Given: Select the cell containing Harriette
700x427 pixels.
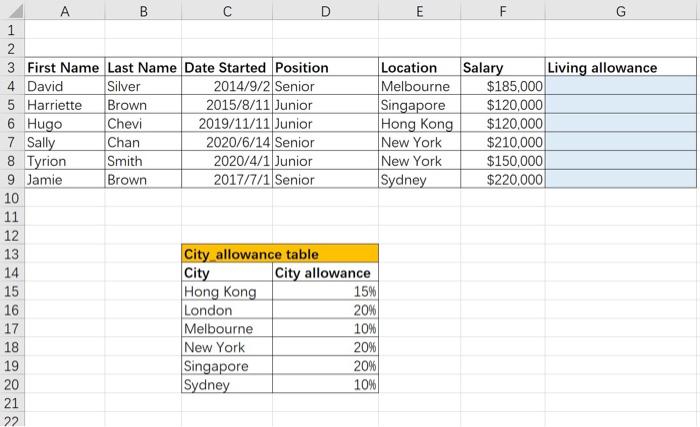Looking at the screenshot, I should (65, 105).
